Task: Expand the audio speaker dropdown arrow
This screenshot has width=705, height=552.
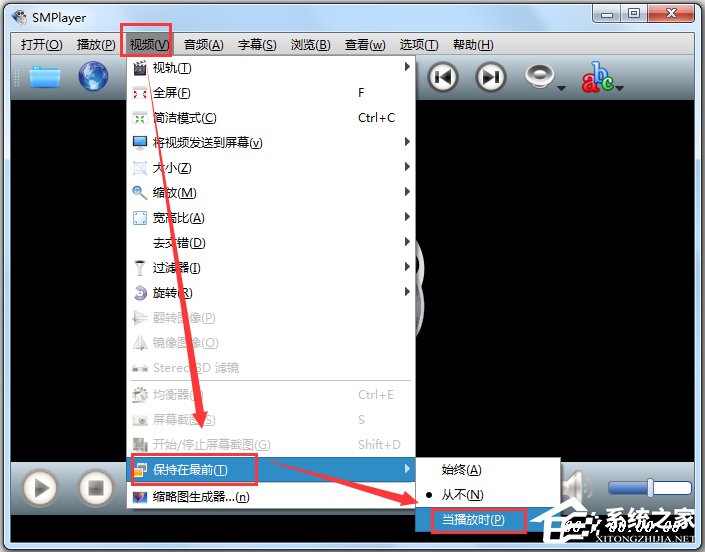Action: pyautogui.click(x=562, y=88)
